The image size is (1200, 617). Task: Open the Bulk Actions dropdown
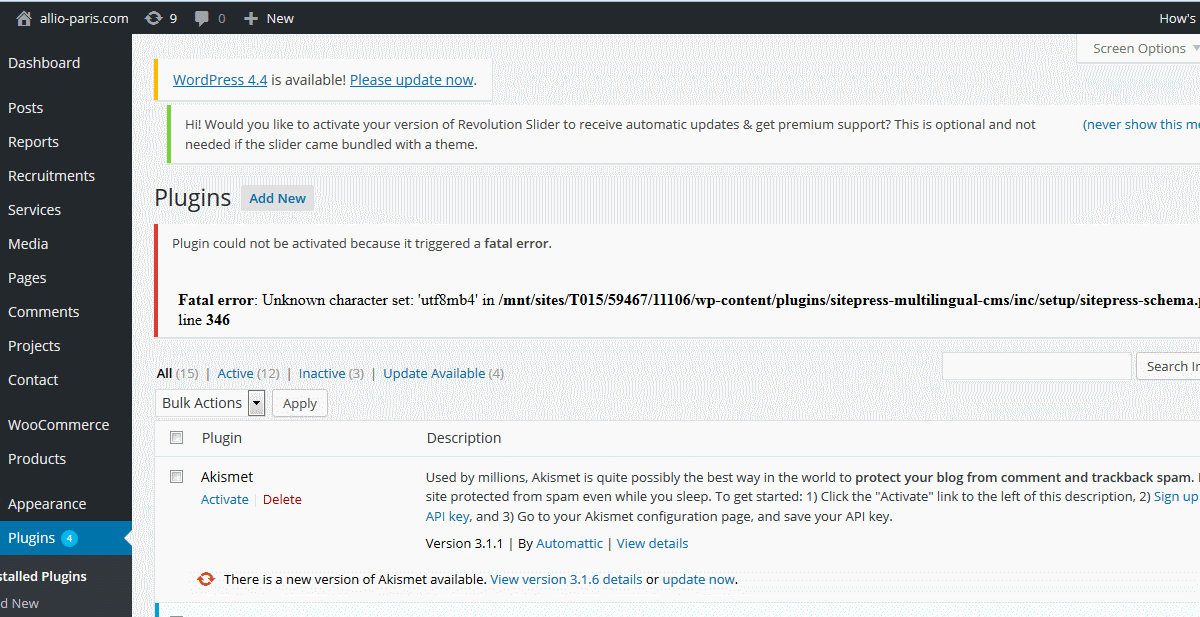pos(210,403)
